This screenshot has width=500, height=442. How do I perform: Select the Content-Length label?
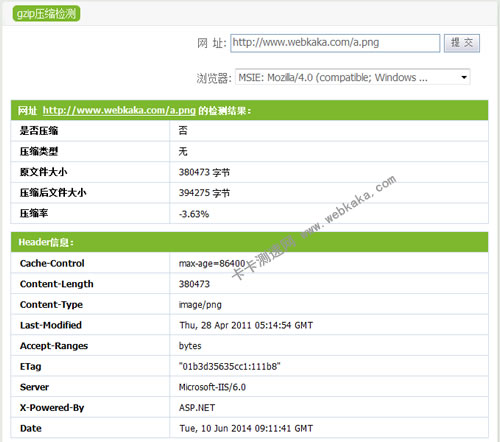(x=57, y=284)
